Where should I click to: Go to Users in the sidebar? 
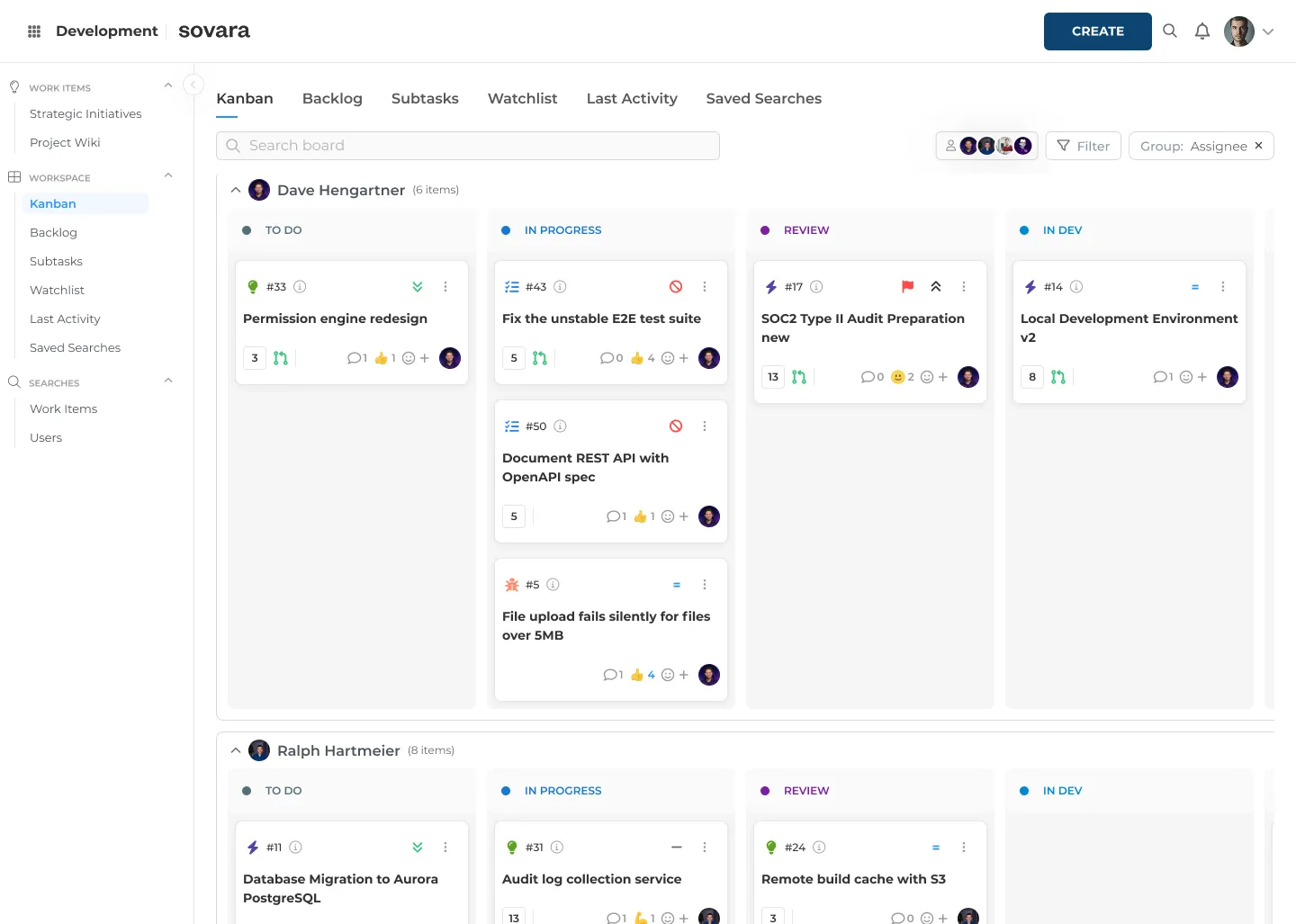pos(46,438)
